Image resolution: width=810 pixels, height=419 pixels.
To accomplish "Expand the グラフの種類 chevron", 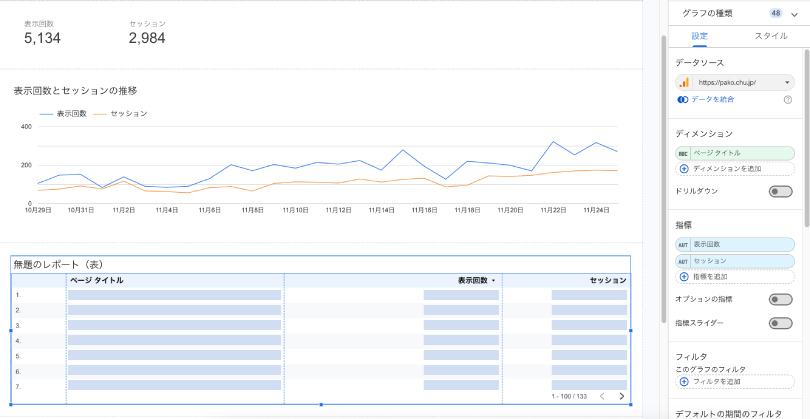I will pyautogui.click(x=795, y=14).
